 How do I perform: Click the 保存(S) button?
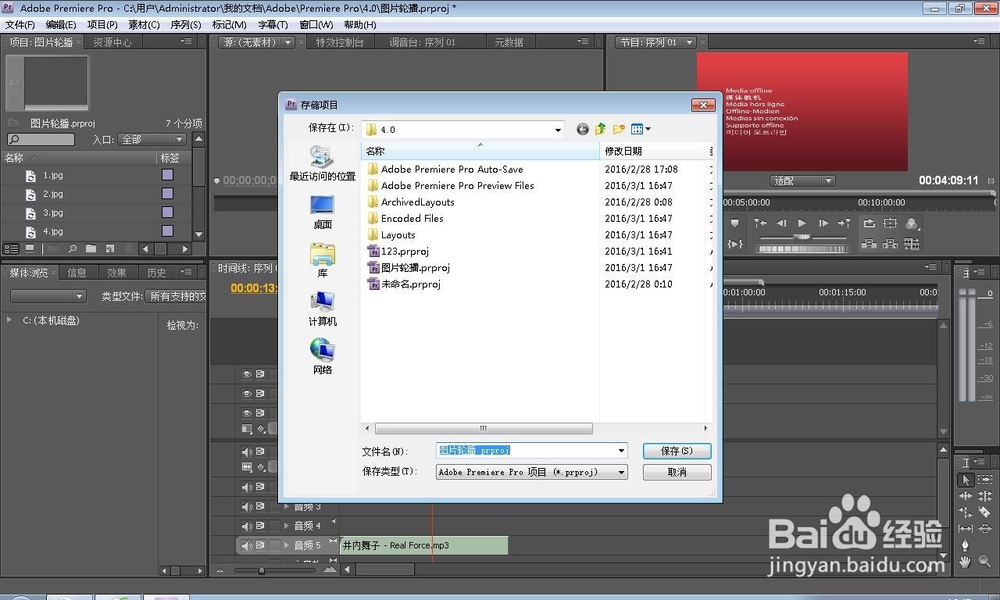(x=677, y=451)
